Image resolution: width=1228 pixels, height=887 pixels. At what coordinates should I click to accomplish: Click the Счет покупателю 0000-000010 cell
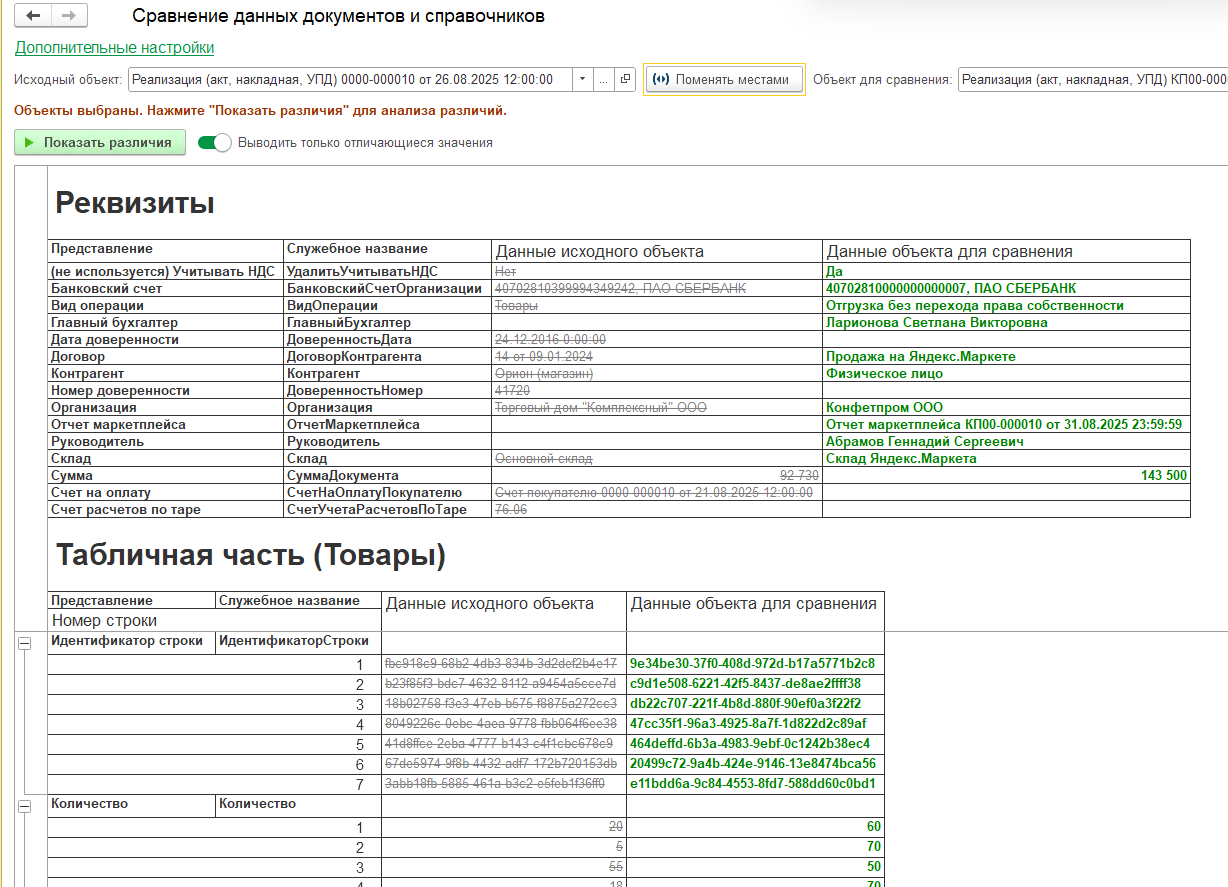657,492
